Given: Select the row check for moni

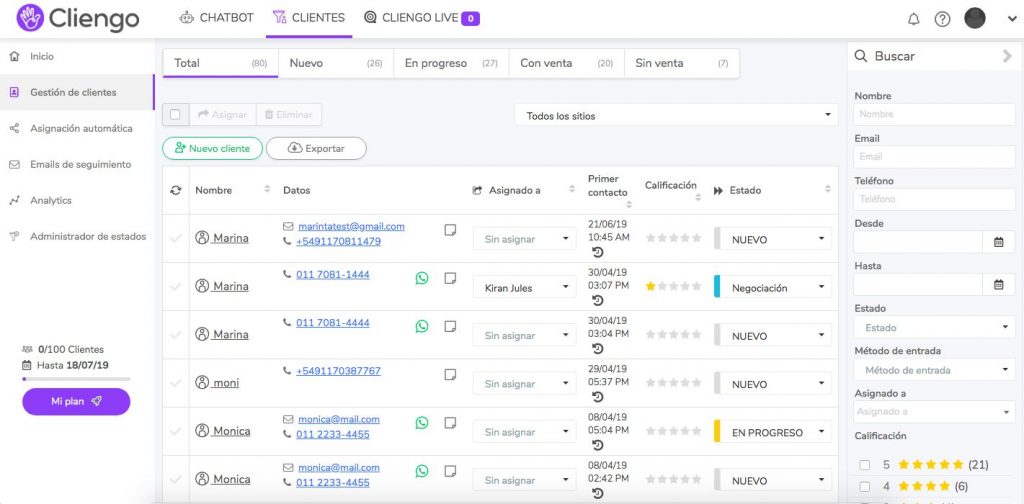Looking at the screenshot, I should click(175, 383).
